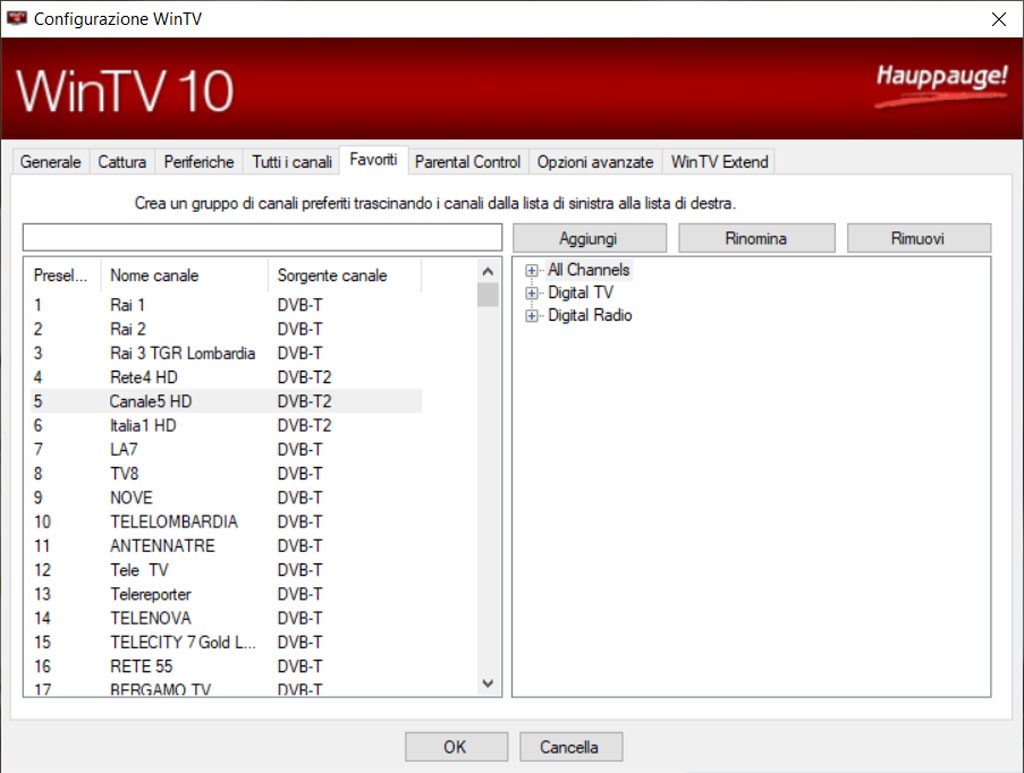Viewport: 1024px width, 773px height.
Task: Expand the Digital Radio tree node
Action: [532, 316]
